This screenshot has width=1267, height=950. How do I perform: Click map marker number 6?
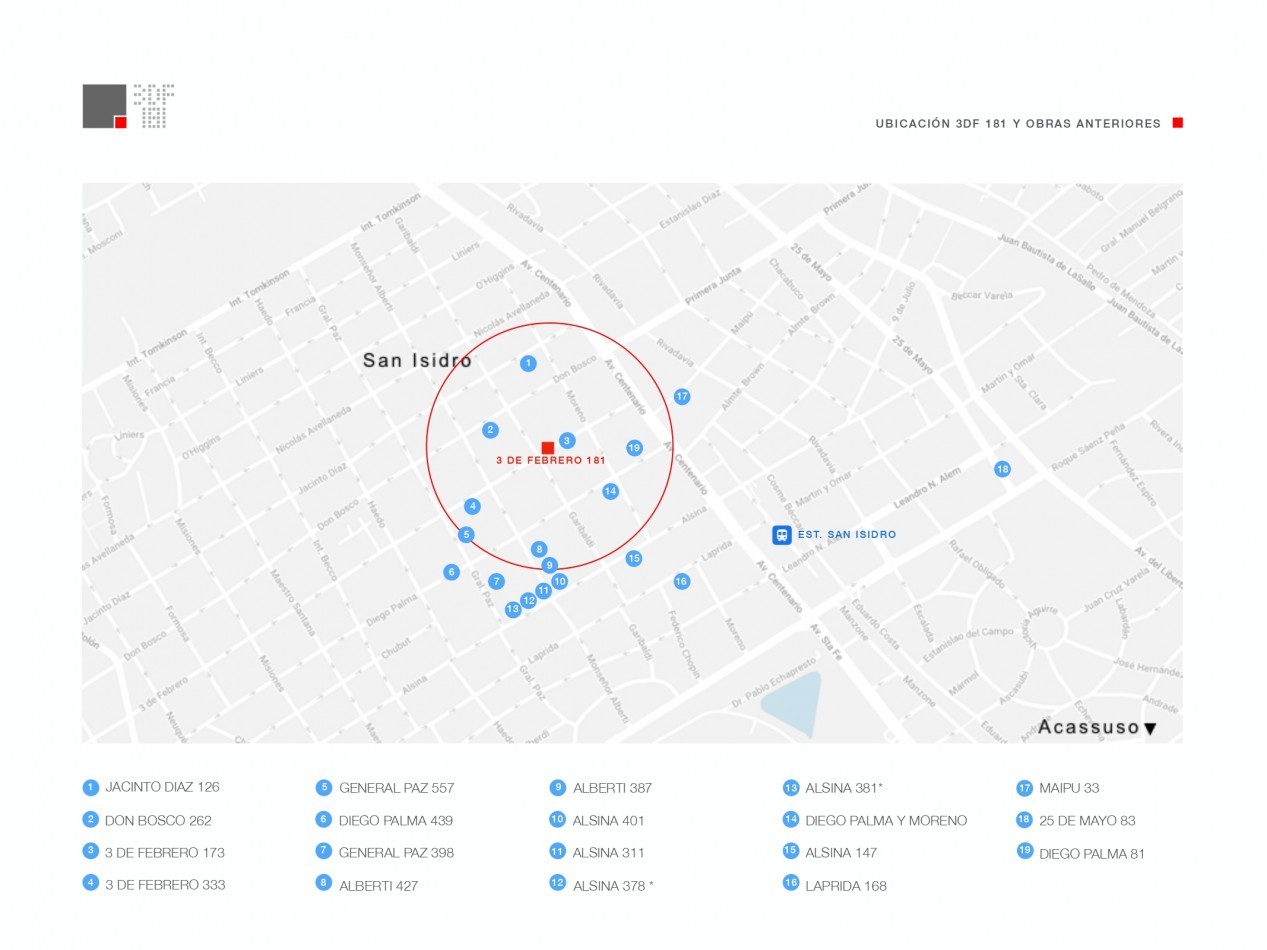(x=452, y=572)
